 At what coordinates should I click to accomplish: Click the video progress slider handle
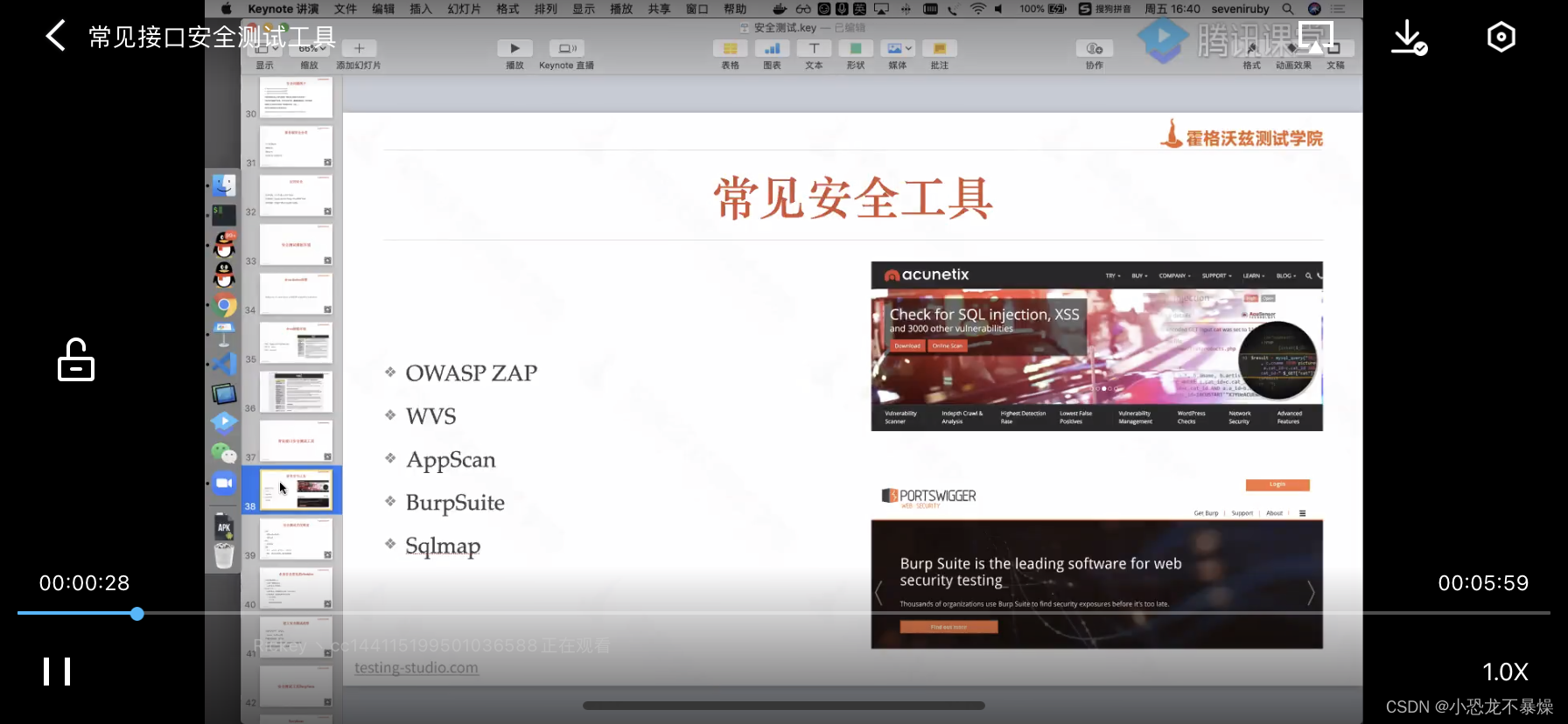tap(137, 614)
